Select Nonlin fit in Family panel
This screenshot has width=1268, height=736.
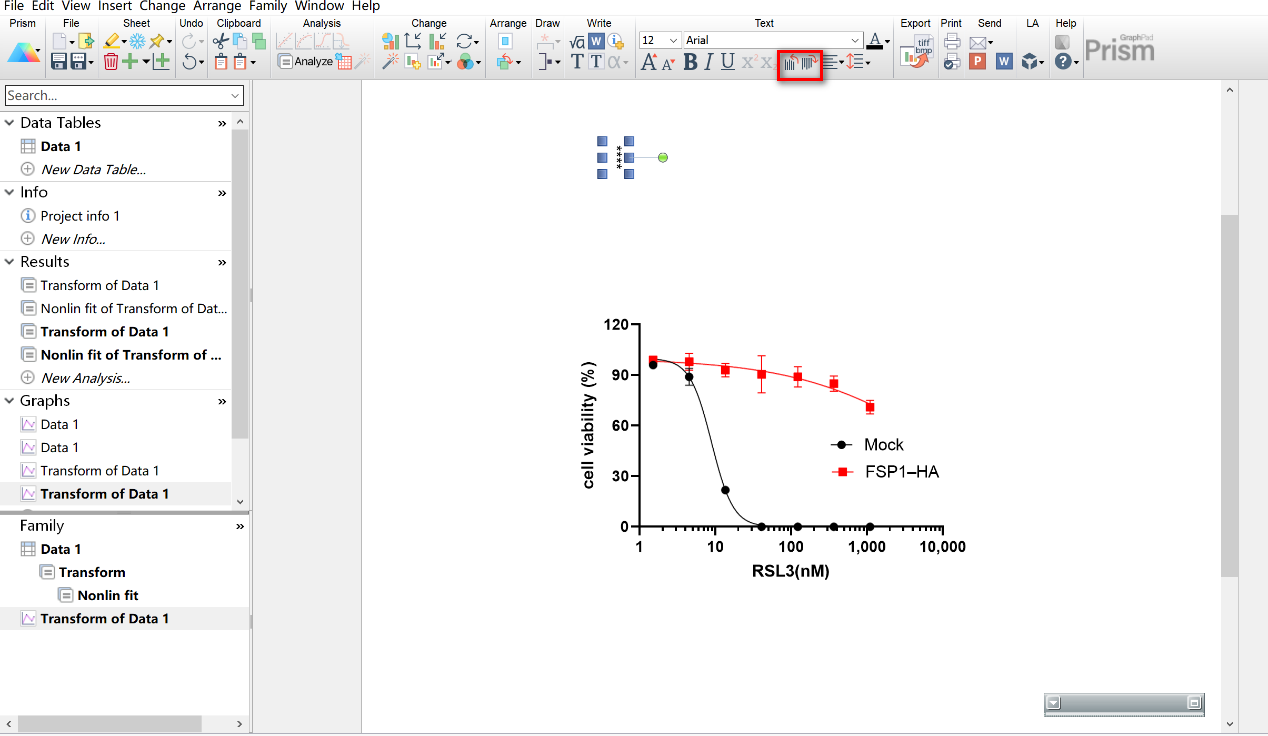click(x=108, y=595)
